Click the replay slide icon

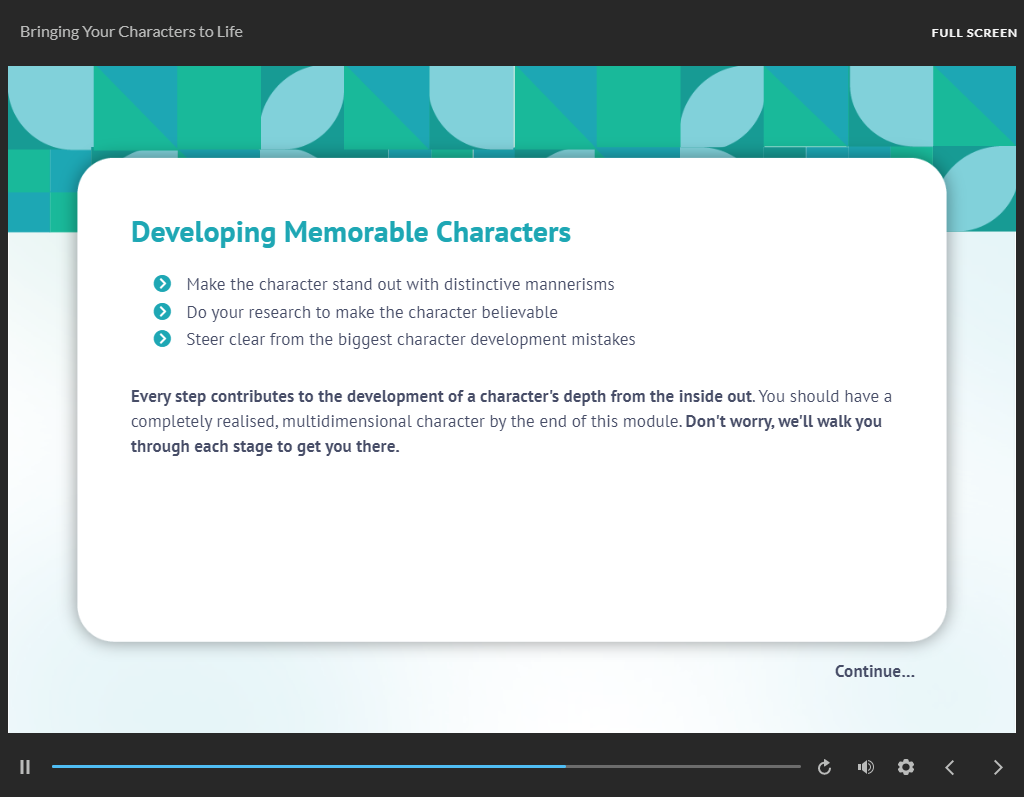pos(825,767)
